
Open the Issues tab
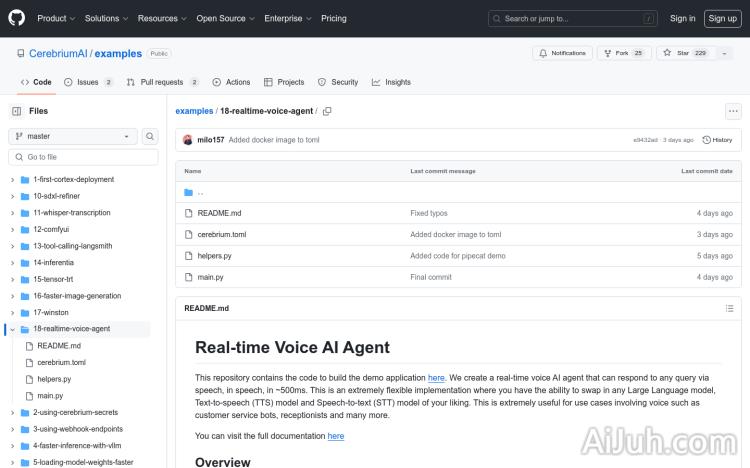88,82
